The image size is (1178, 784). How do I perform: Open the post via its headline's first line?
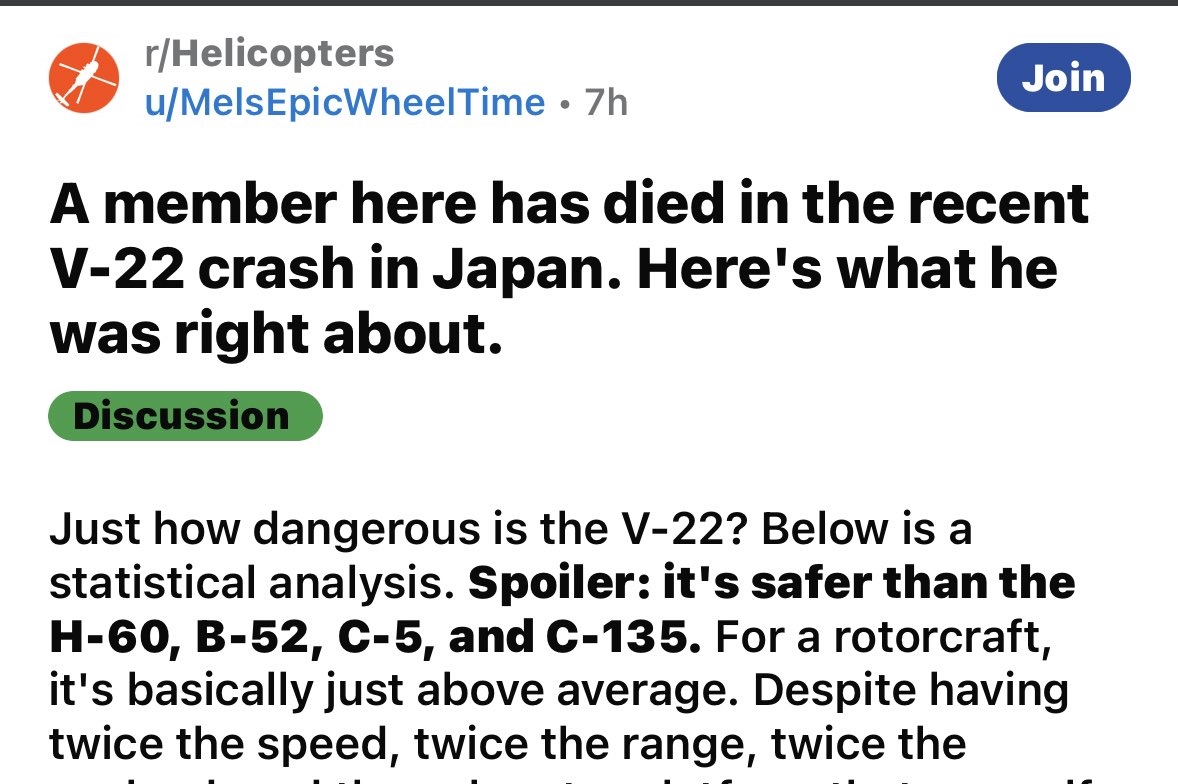pyautogui.click(x=569, y=205)
